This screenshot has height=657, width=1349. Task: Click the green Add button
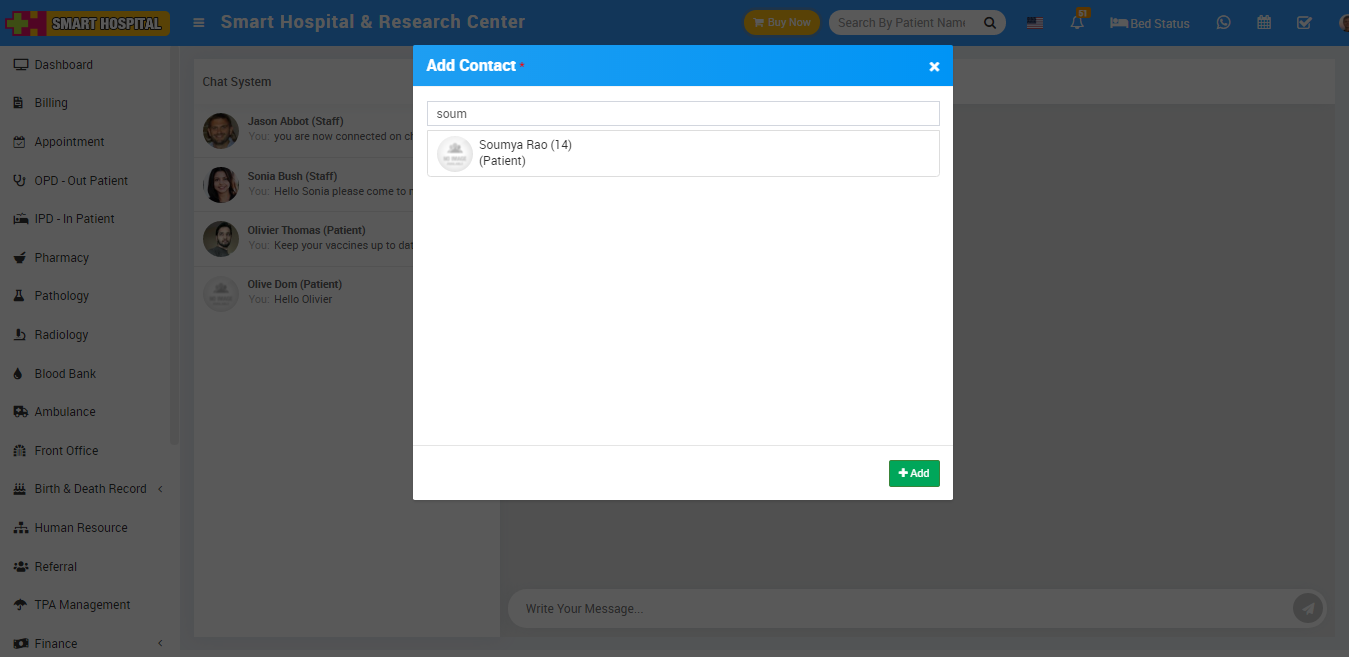coord(913,473)
